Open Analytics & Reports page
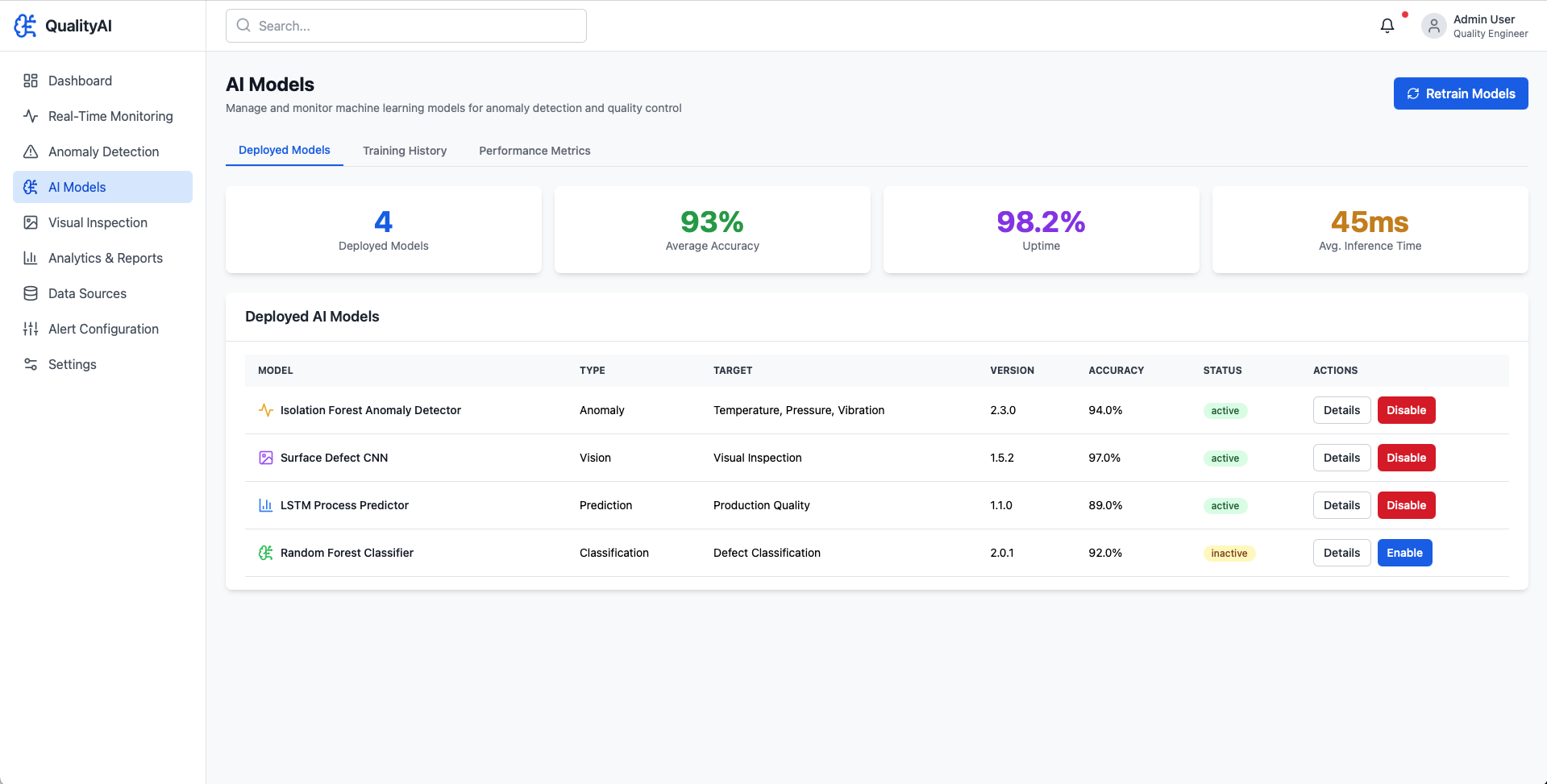Screen dimensions: 1547x784 105,258
